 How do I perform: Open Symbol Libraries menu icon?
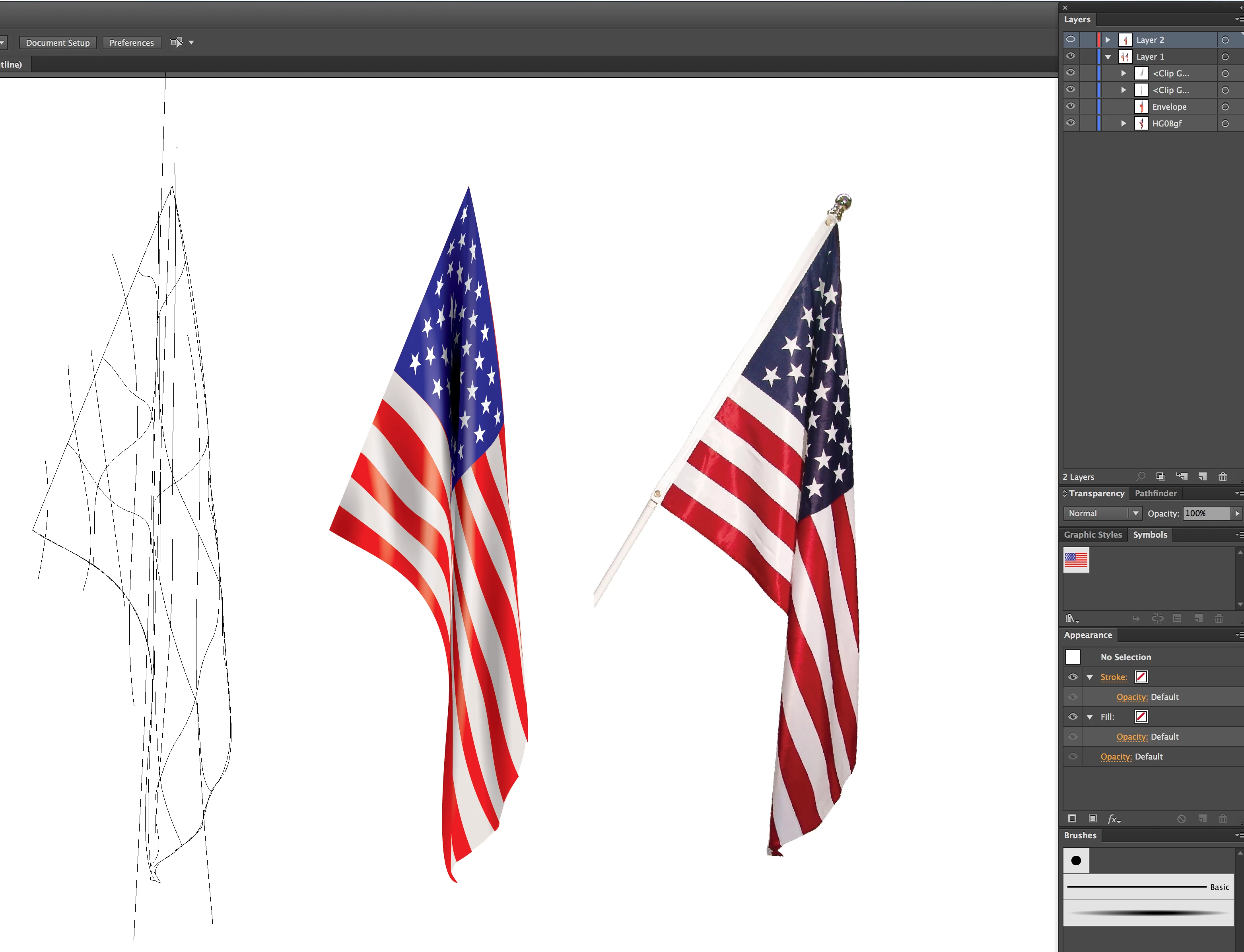[x=1071, y=618]
